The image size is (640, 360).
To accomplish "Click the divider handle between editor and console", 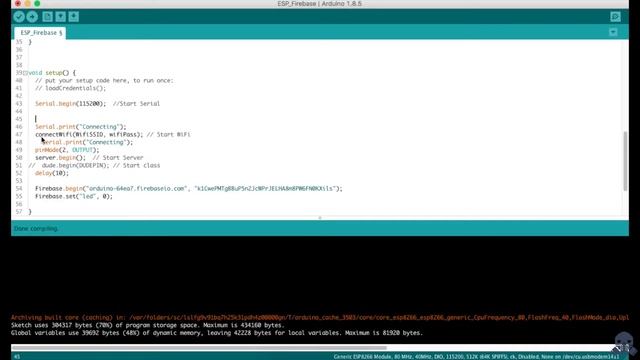I will (320, 218).
